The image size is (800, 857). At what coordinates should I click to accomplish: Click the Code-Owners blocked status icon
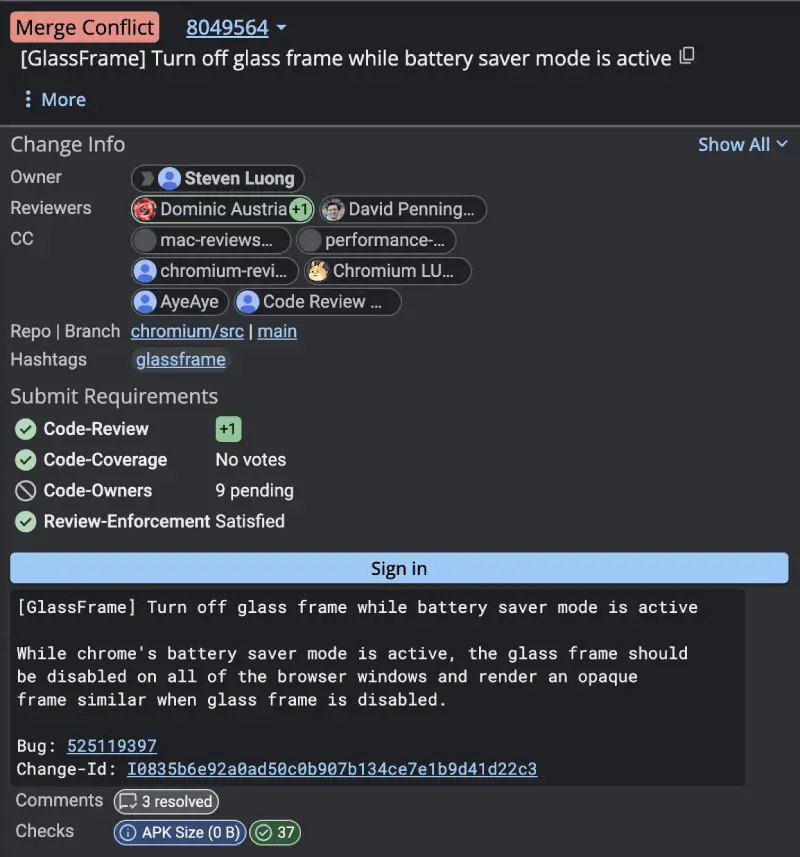pyautogui.click(x=26, y=491)
